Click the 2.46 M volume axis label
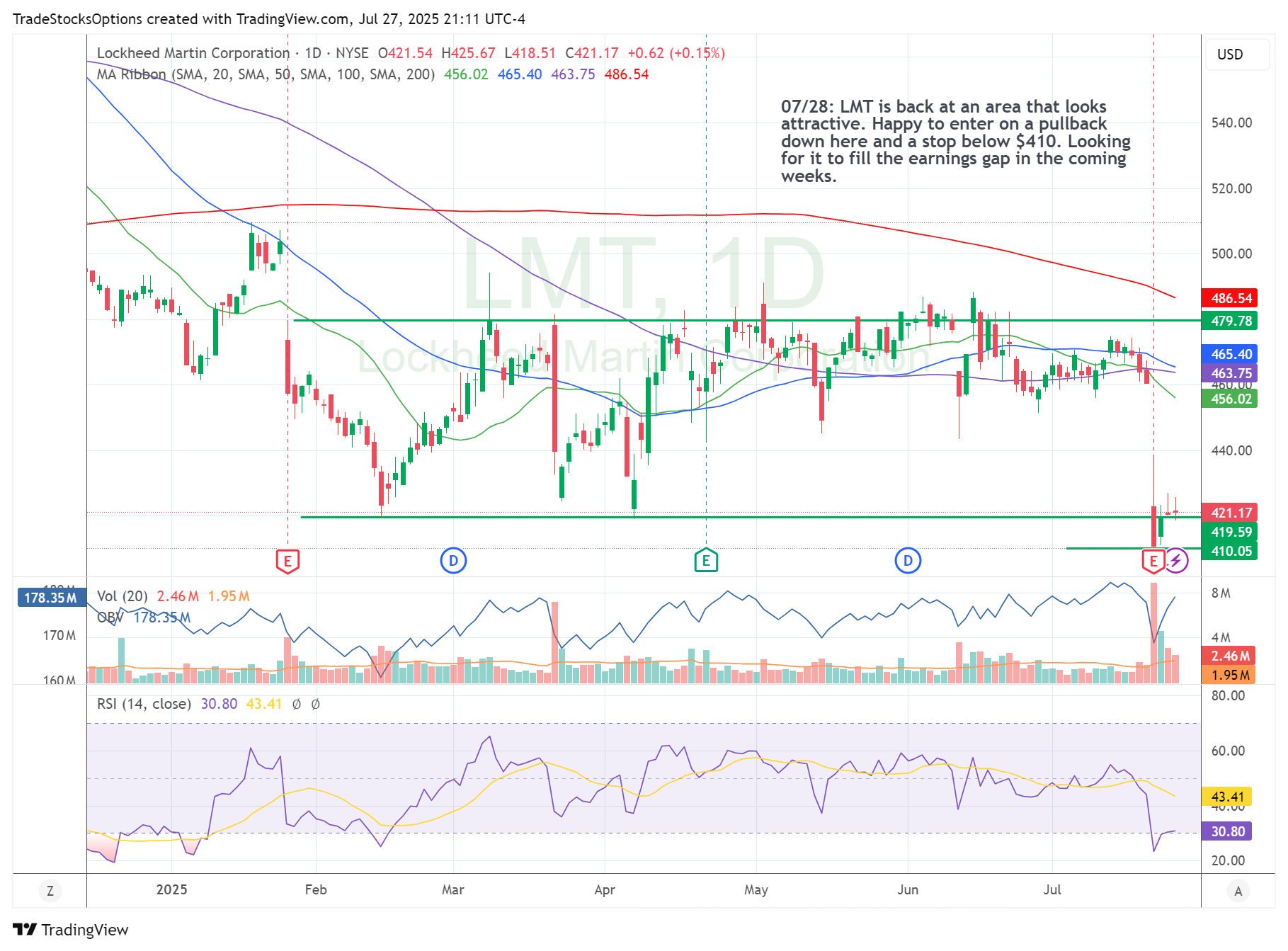Viewport: 1288px width, 951px height. [1229, 656]
